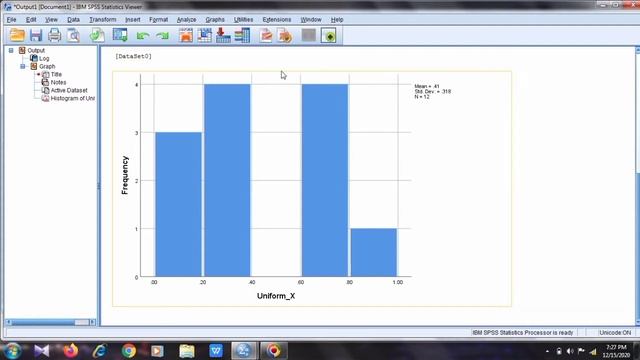Click the Frequency axis label

point(125,175)
